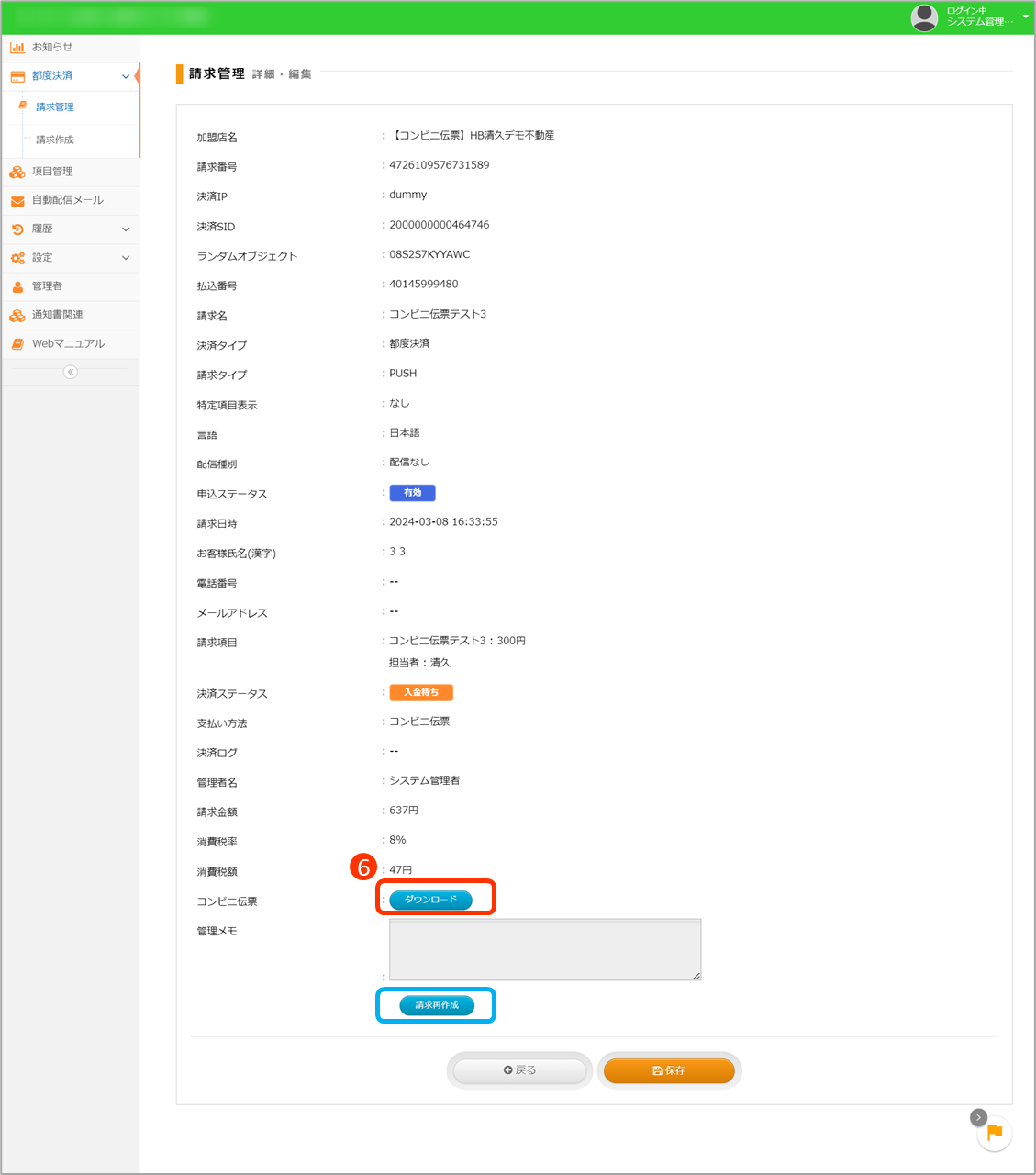Click the 請求再作成 button

[437, 1005]
